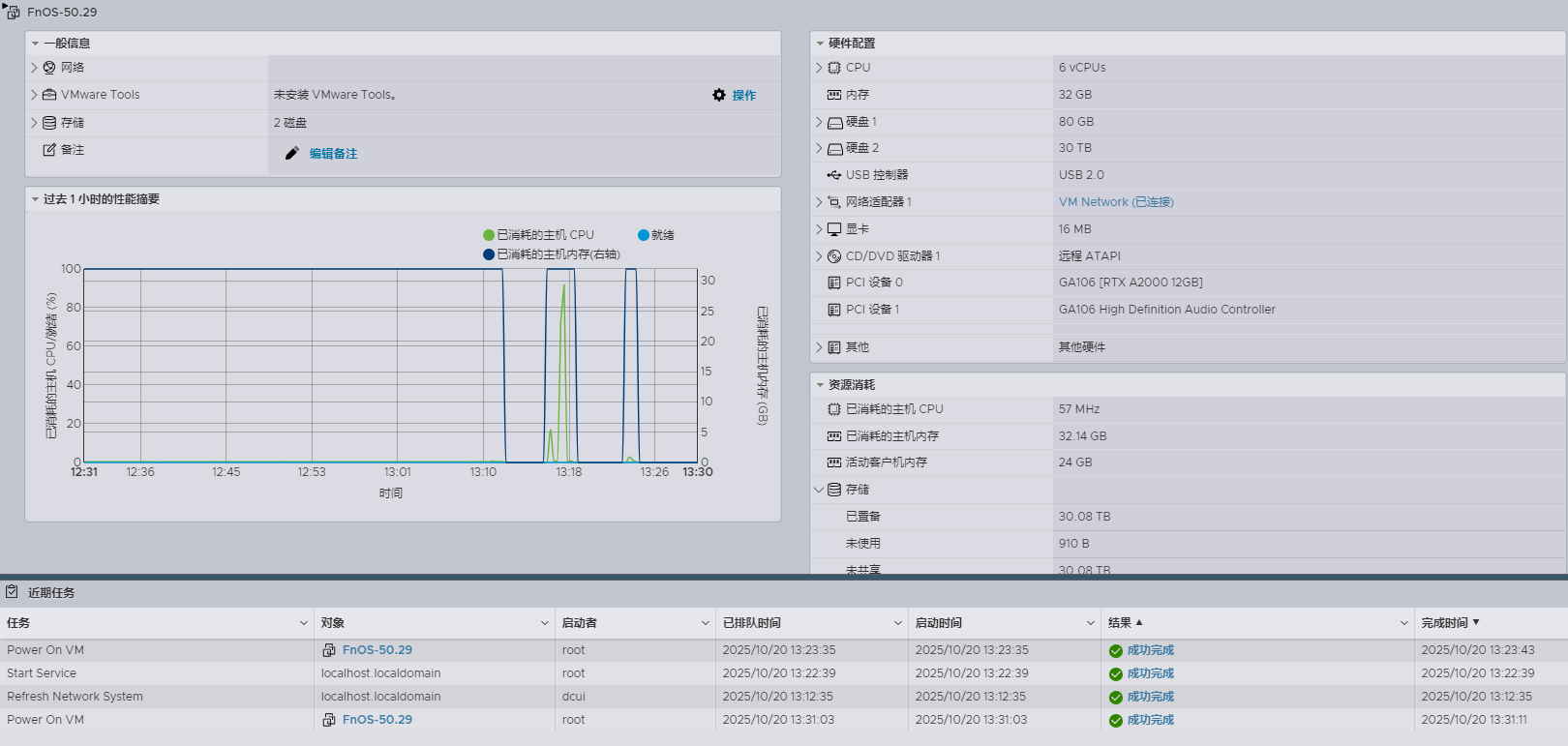Click the 显卡 monitor icon
Viewport: 1568px width, 746px height.
pyautogui.click(x=834, y=229)
